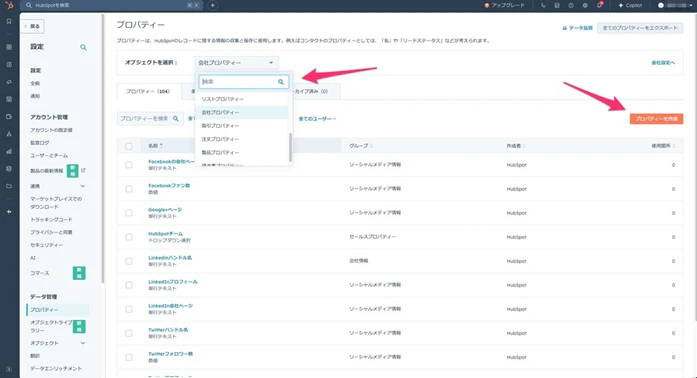Viewport: 697px width, 378px height.
Task: Choose リストプロパティー from the dropdown list
Action: point(242,99)
